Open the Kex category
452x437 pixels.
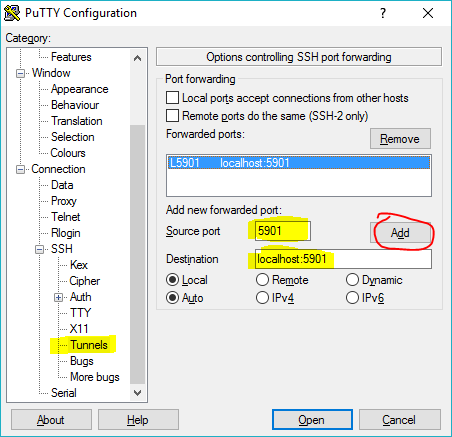click(79, 265)
